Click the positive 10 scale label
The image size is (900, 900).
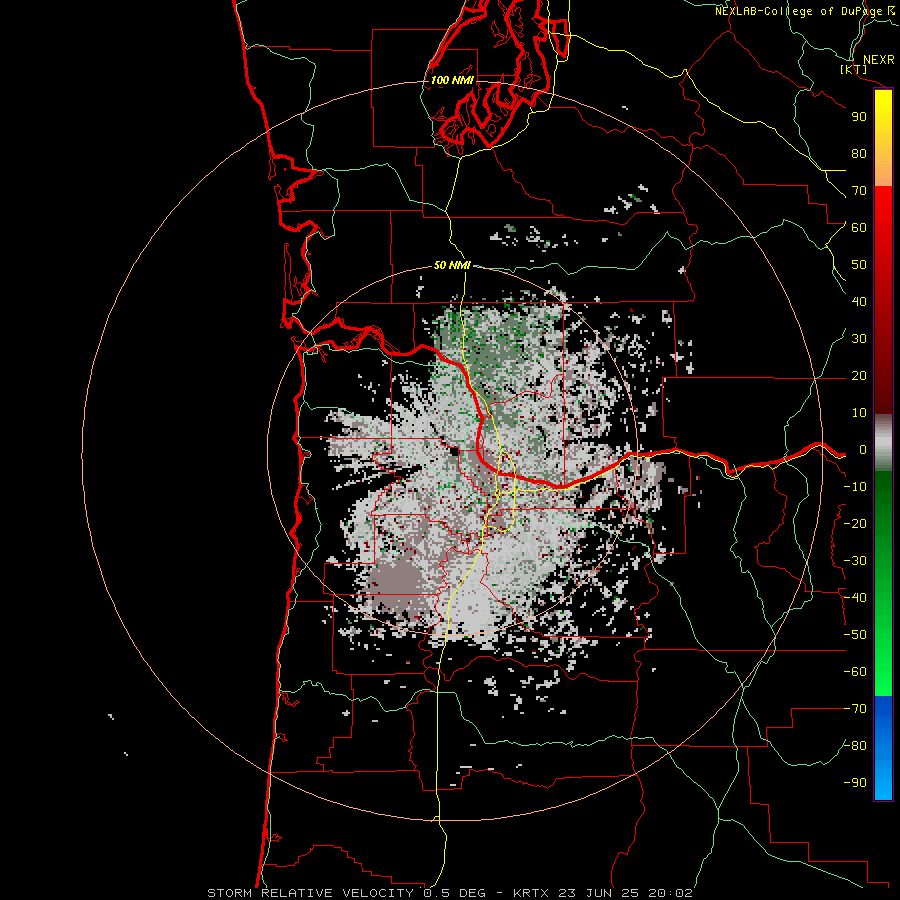859,413
